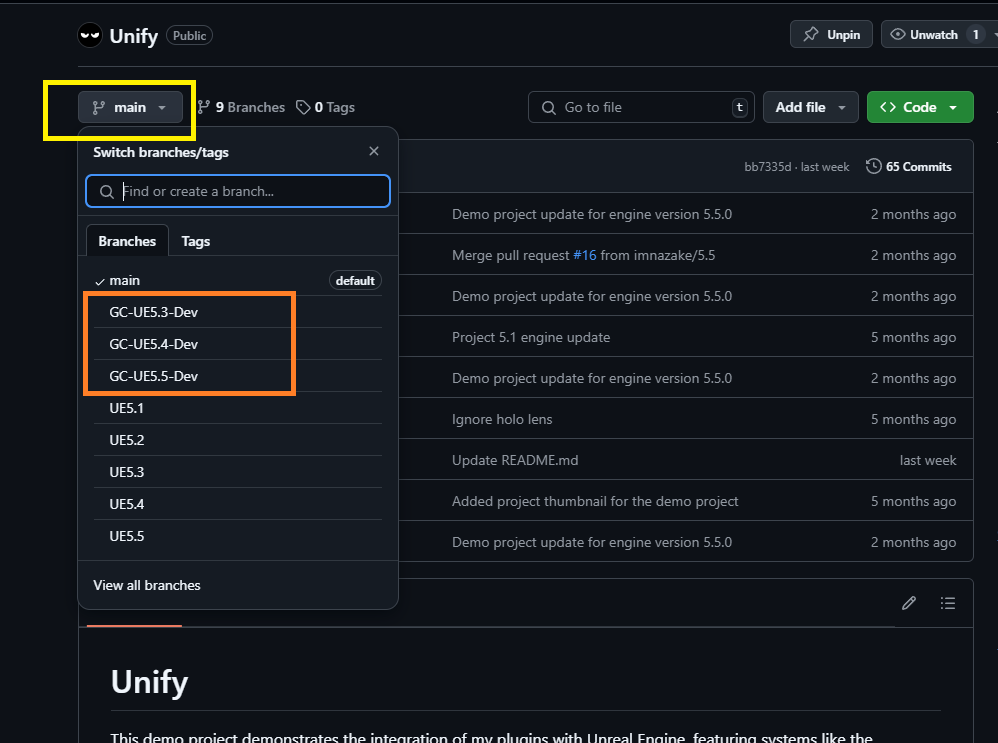
Task: Click the 'last week' timestamp on README row
Action: 927,460
